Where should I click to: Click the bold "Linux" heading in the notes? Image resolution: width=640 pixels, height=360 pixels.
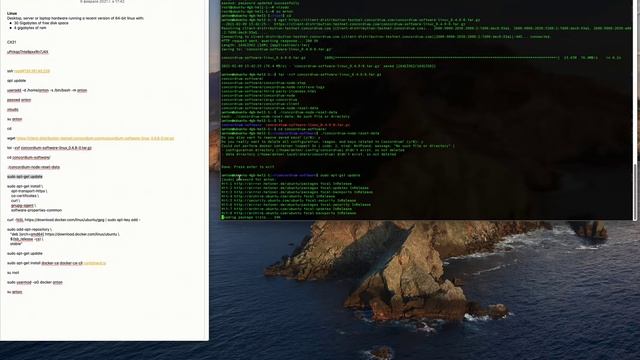[12, 13]
